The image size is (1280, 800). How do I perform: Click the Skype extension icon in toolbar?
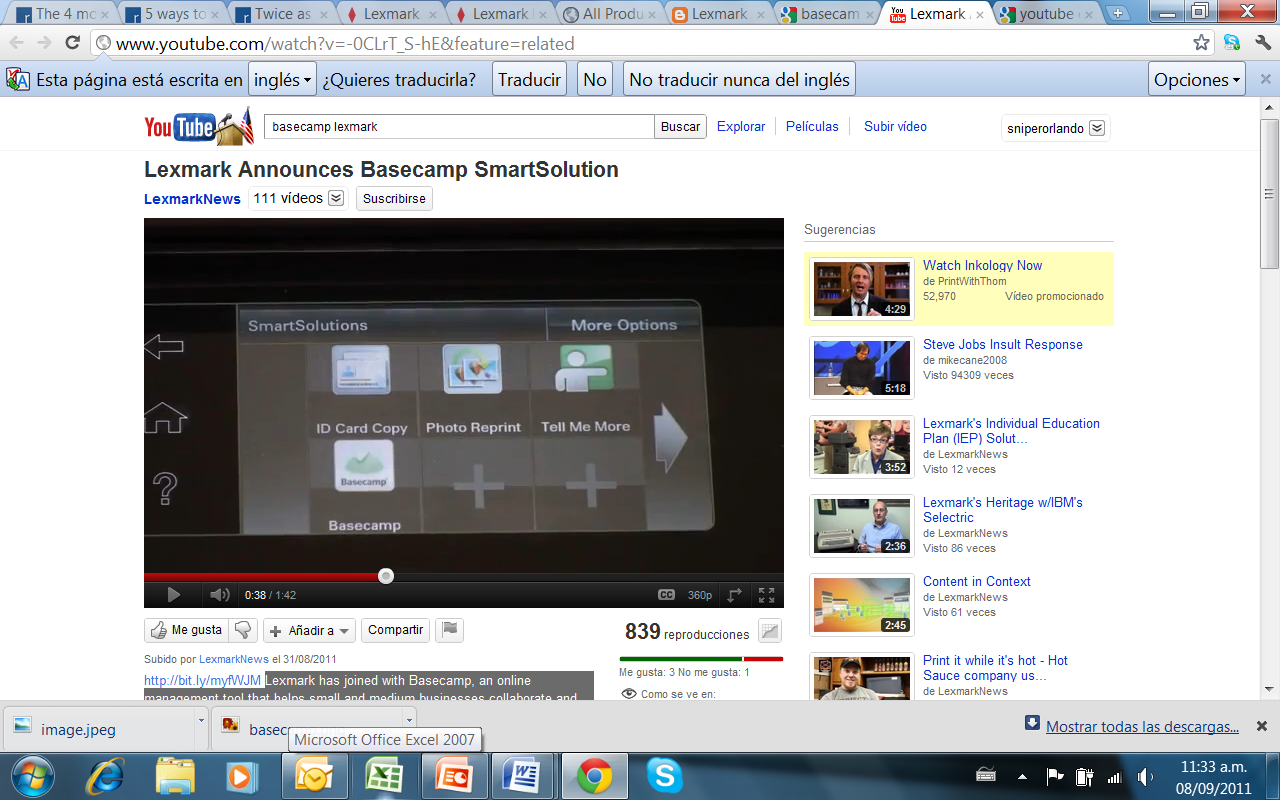pyautogui.click(x=1232, y=43)
